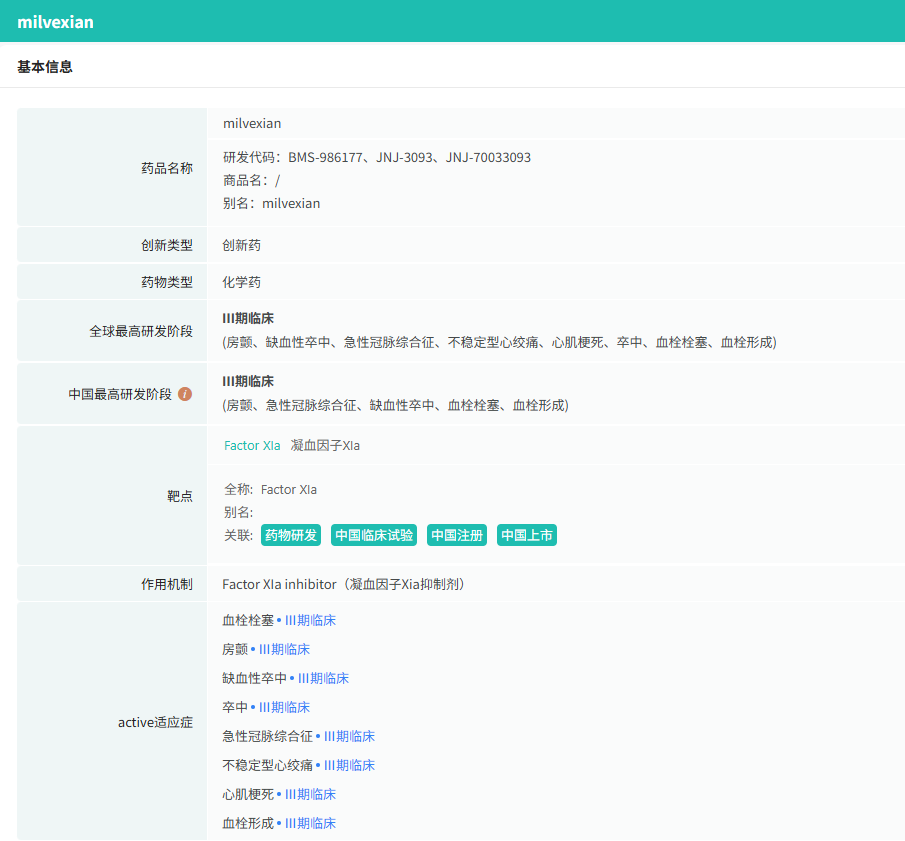Click the 凝血因子XIa target name text
The height and width of the screenshot is (841, 905).
[x=325, y=446]
